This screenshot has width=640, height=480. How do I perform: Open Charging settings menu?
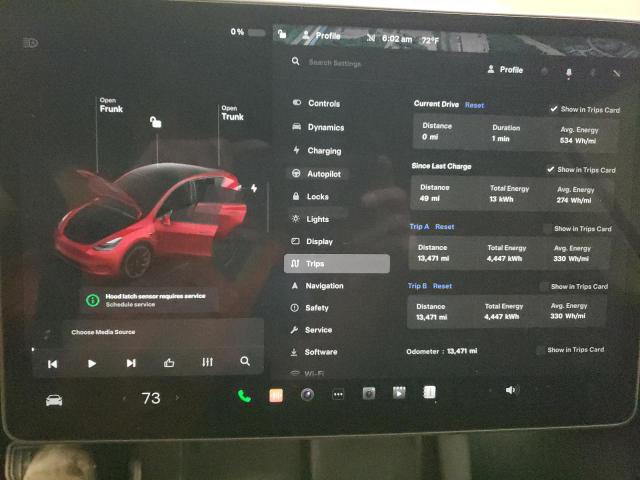coord(317,151)
